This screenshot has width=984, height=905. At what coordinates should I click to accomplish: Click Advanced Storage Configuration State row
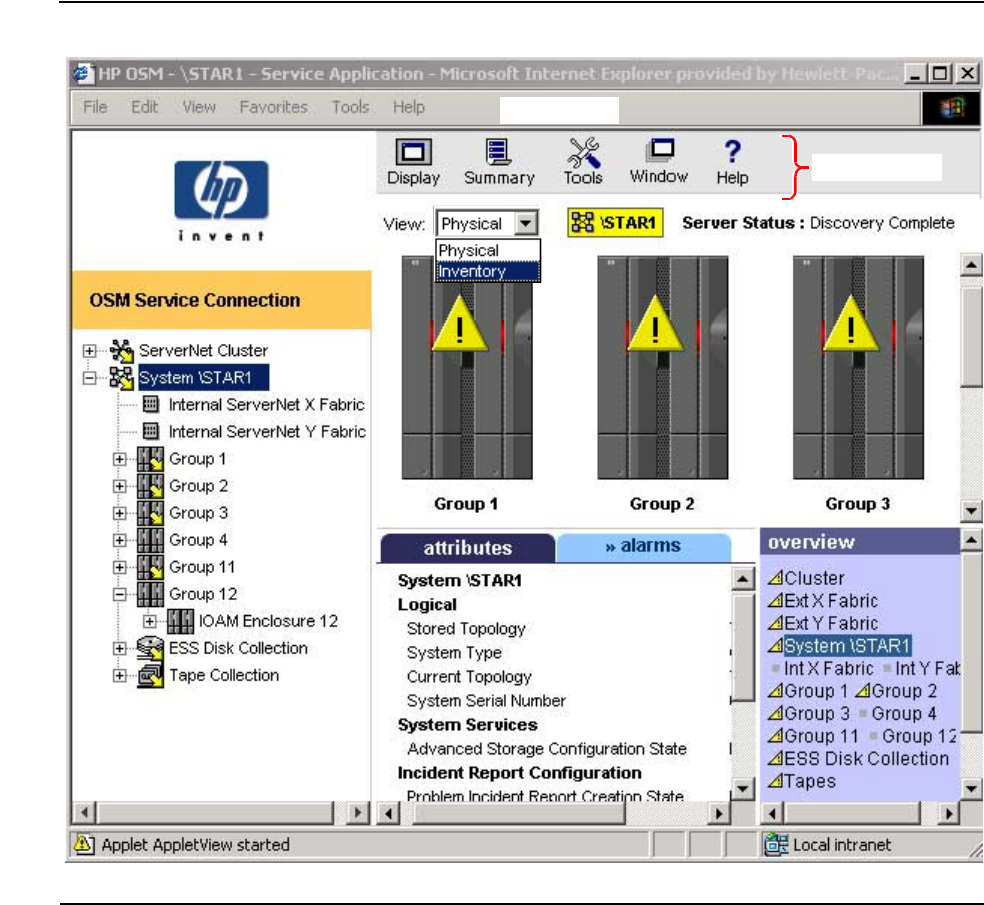pyautogui.click(x=547, y=749)
